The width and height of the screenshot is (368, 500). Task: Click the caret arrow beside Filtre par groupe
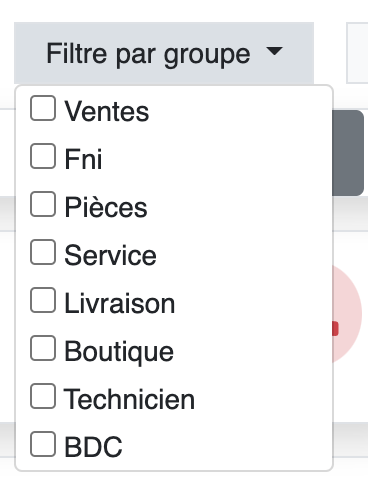click(274, 51)
